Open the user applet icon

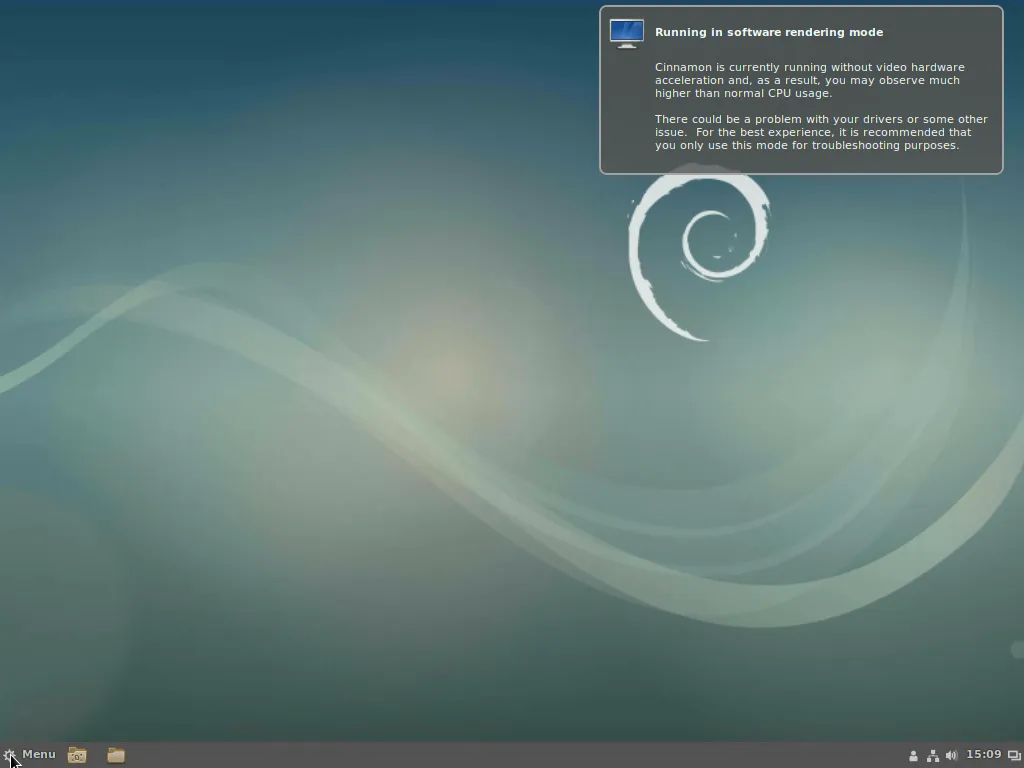point(913,756)
